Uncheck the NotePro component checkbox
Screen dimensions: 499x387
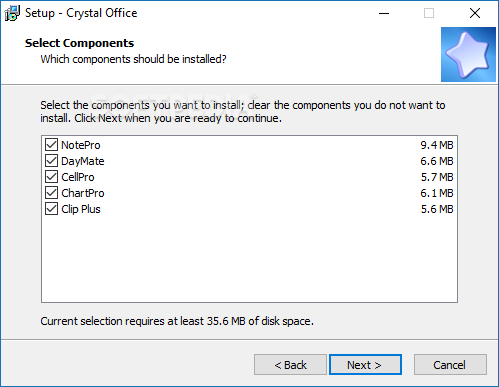tap(51, 145)
